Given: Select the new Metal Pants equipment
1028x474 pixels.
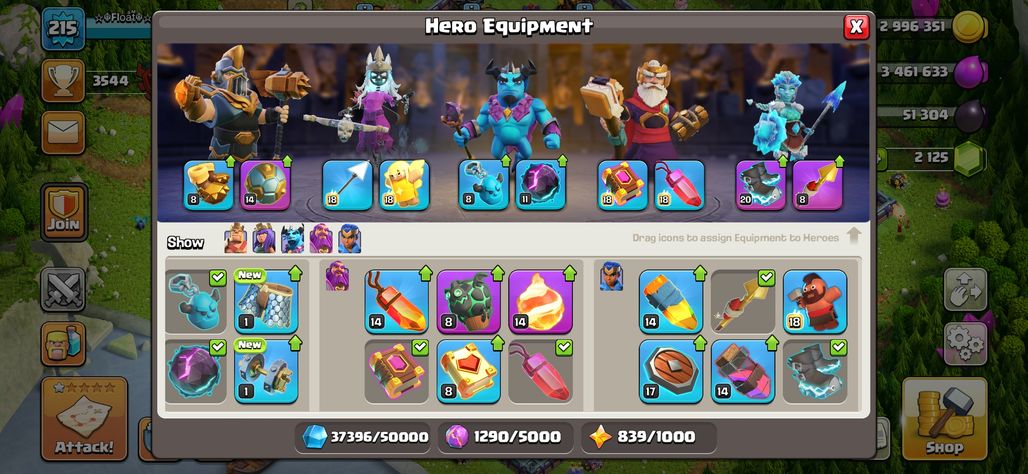Looking at the screenshot, I should pos(266,301).
